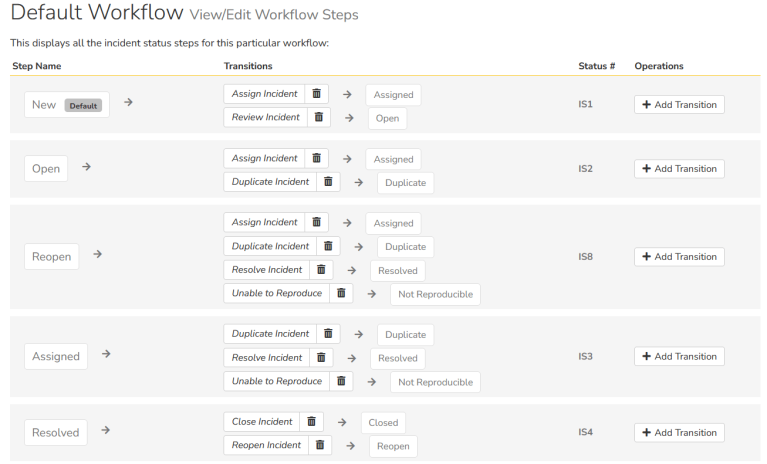
Task: Delete the Assign Incident transition in New row
Action: 316,93
